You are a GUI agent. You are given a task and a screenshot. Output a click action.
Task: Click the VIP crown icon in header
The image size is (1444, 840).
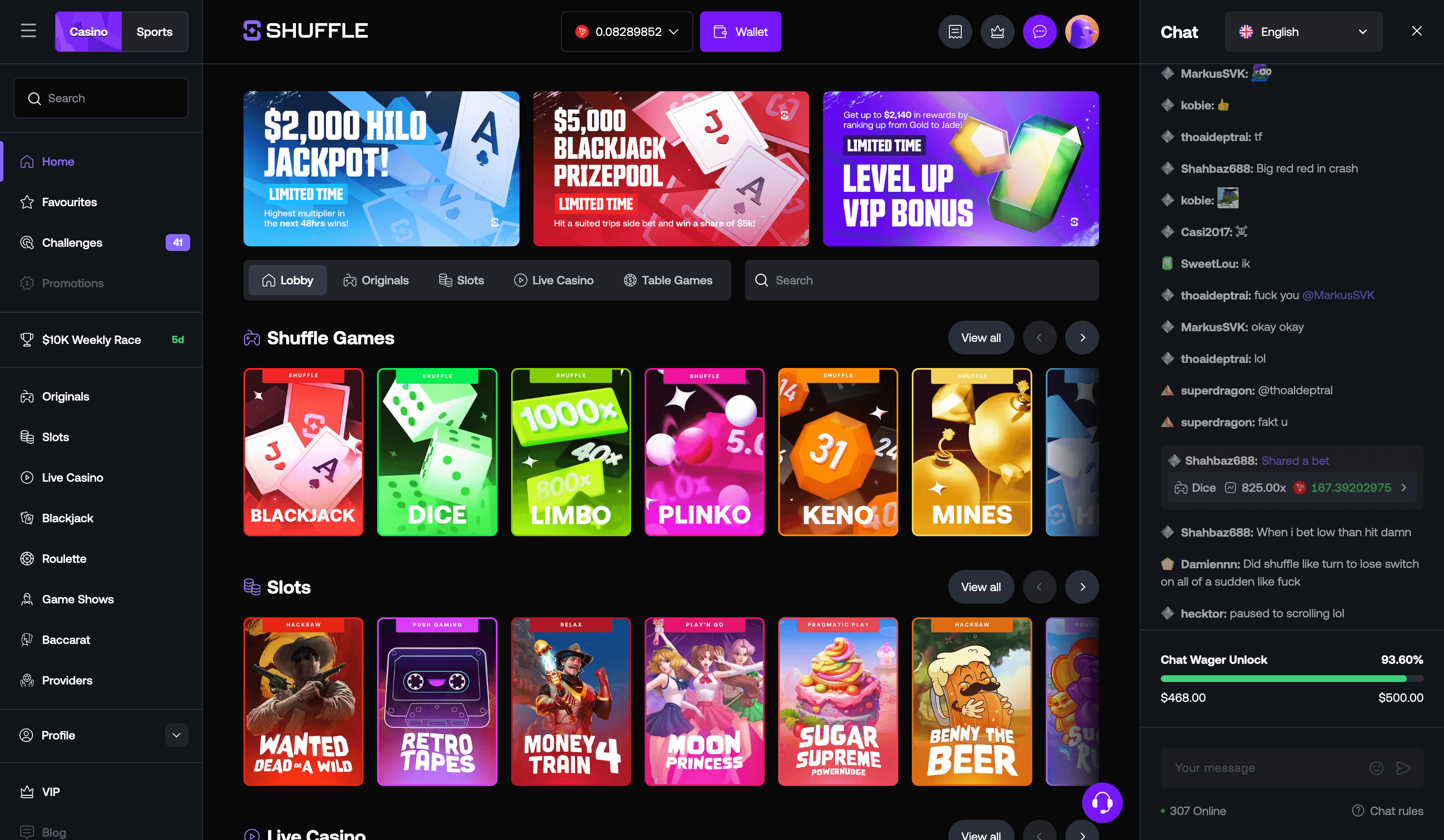pyautogui.click(x=997, y=32)
